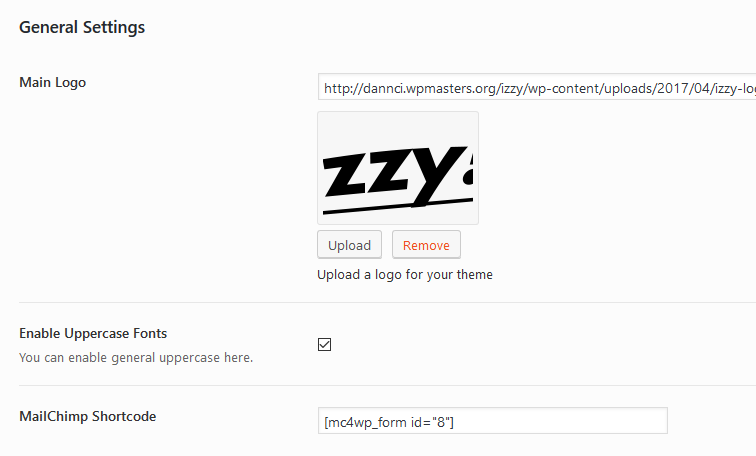Click the divider line below the logo section
Image resolution: width=756 pixels, height=456 pixels.
[380, 302]
